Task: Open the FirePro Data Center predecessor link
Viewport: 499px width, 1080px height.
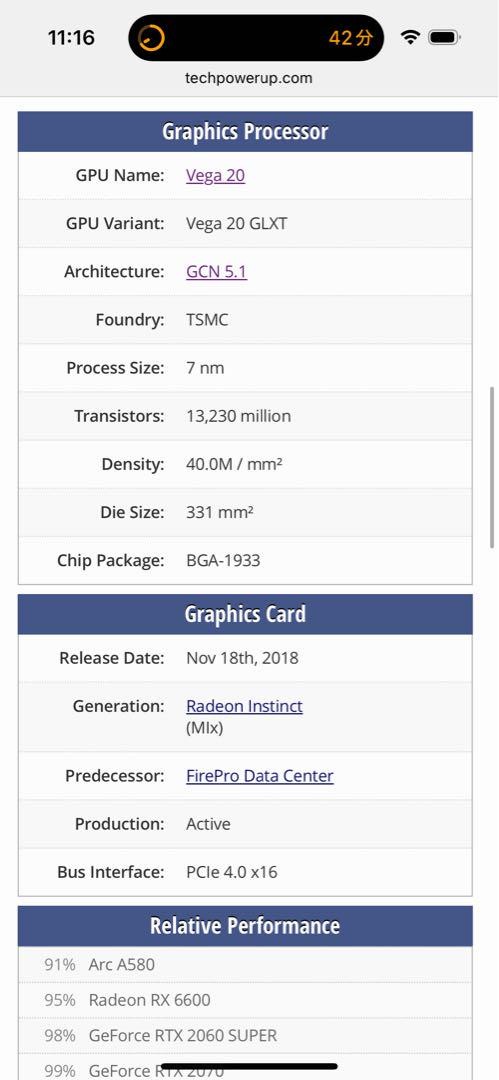Action: pyautogui.click(x=260, y=776)
